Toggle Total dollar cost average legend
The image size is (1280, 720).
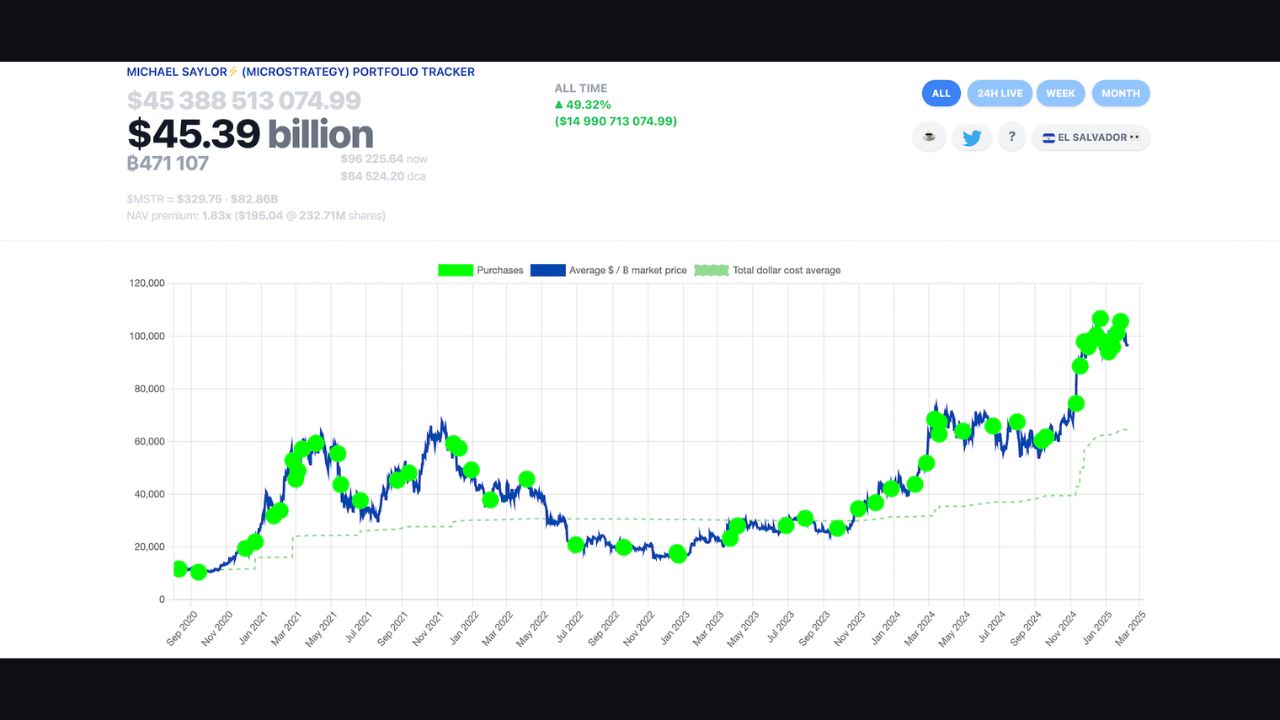point(767,270)
